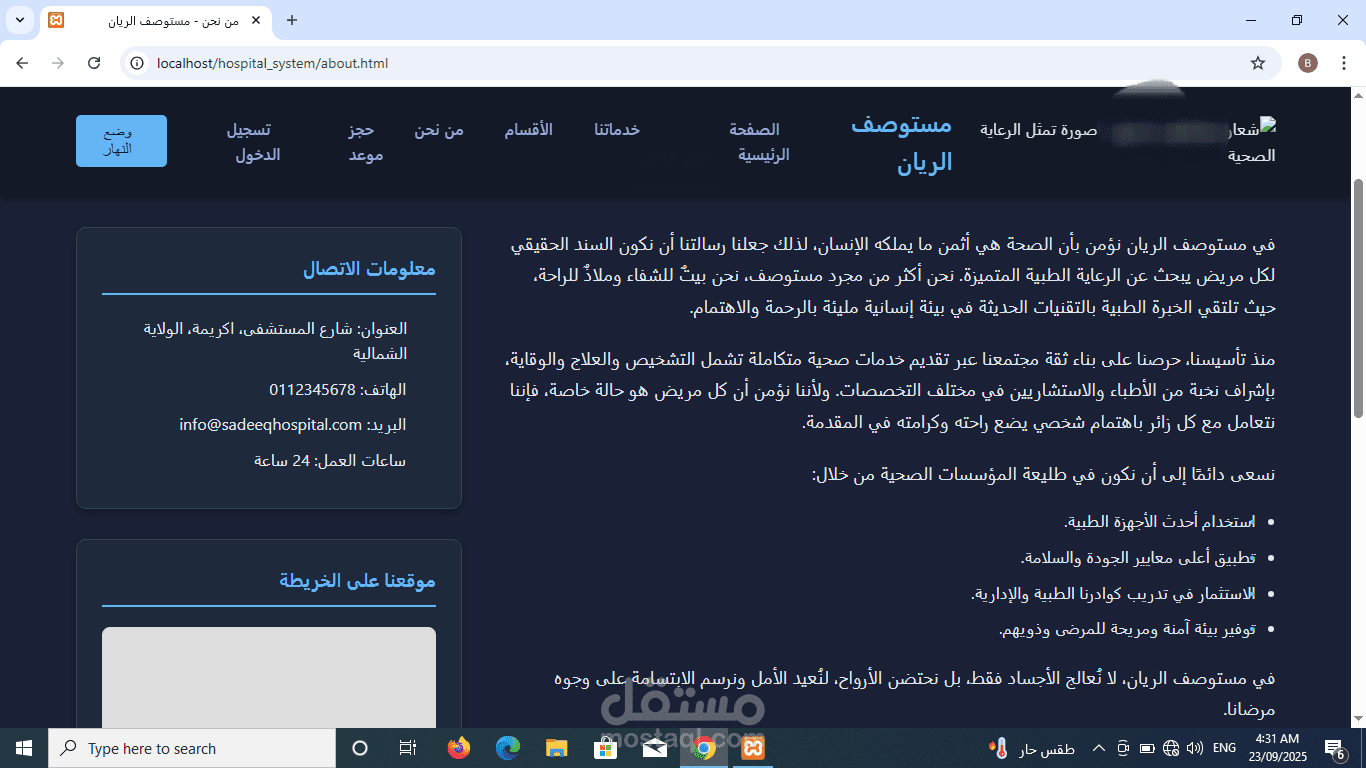Click the ساعات العمل: 24 ساعة line
Screen dimensions: 1366x768
point(330,461)
